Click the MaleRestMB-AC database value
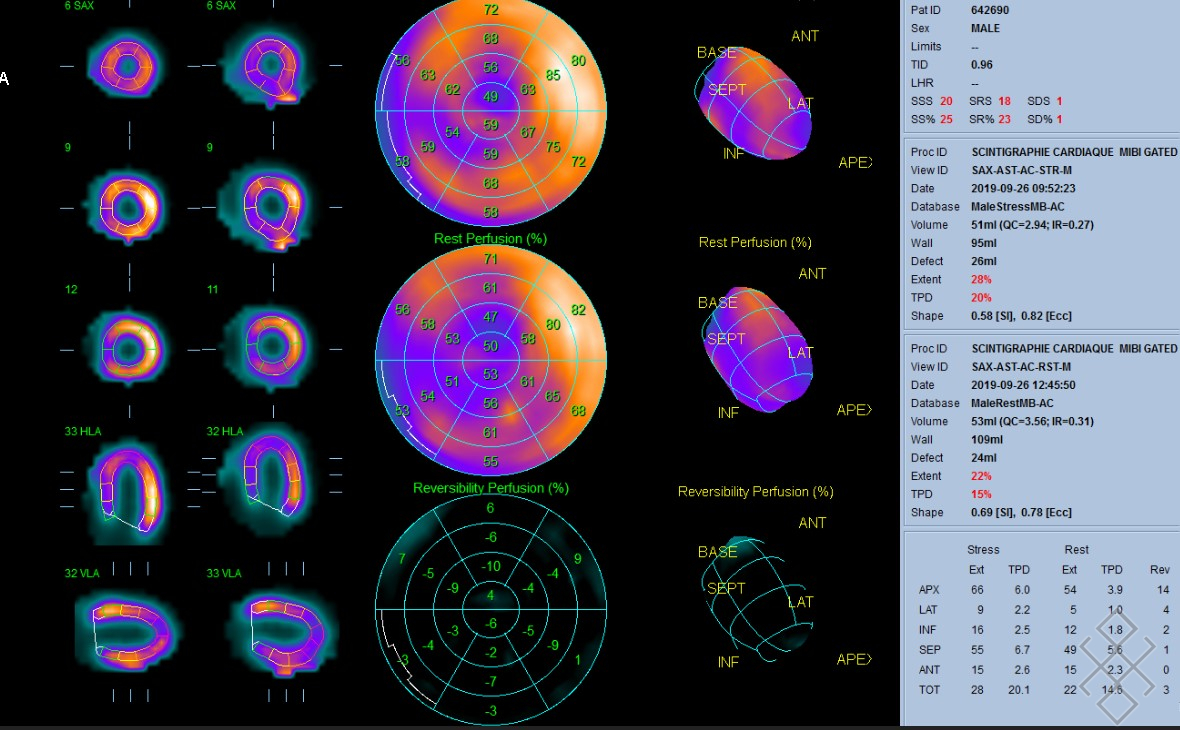Screen dimensions: 1180x730 point(1012,403)
